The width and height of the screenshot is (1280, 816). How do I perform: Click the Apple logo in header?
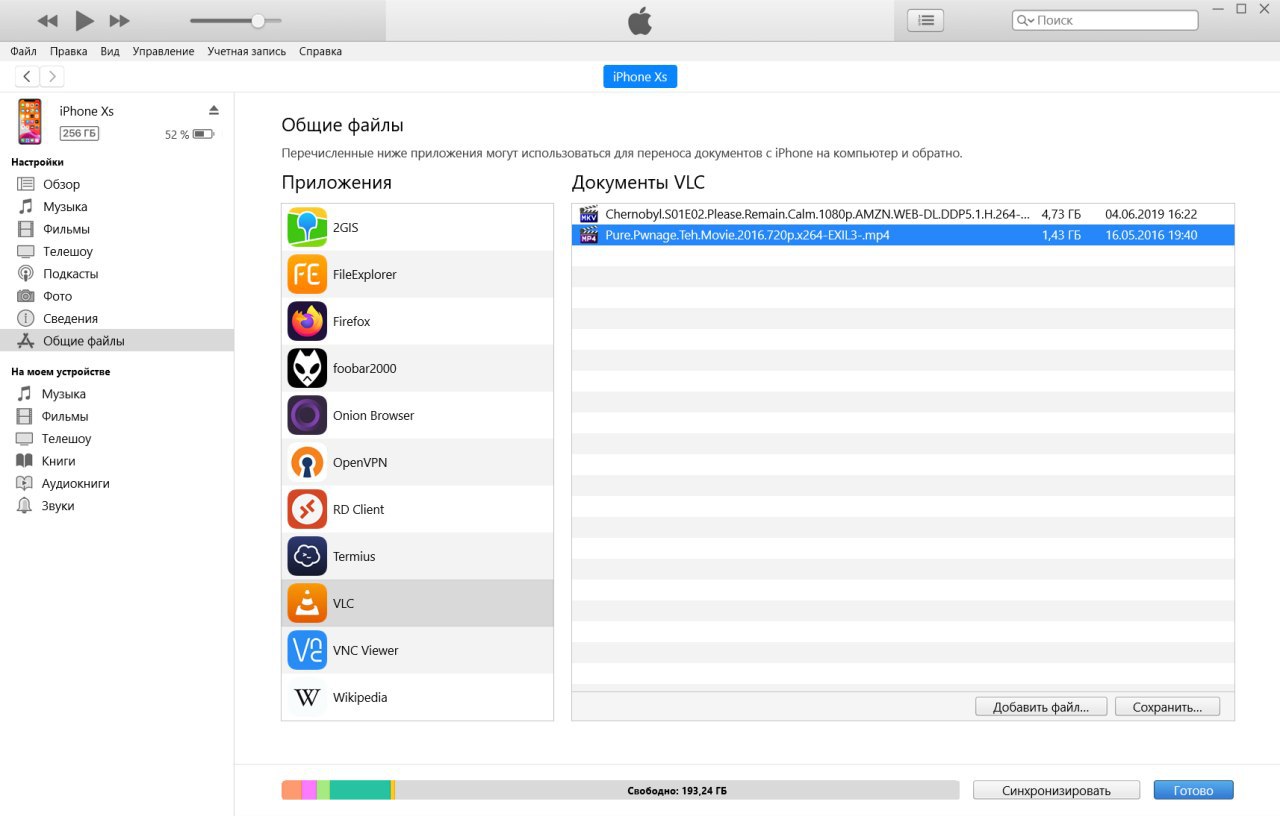(639, 20)
